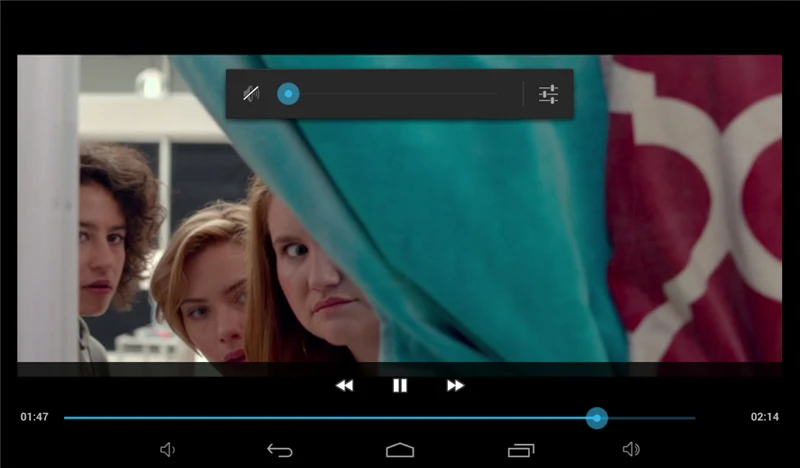Click the muted speaker icon in volume panel
This screenshot has height=468, width=800.
click(x=251, y=94)
